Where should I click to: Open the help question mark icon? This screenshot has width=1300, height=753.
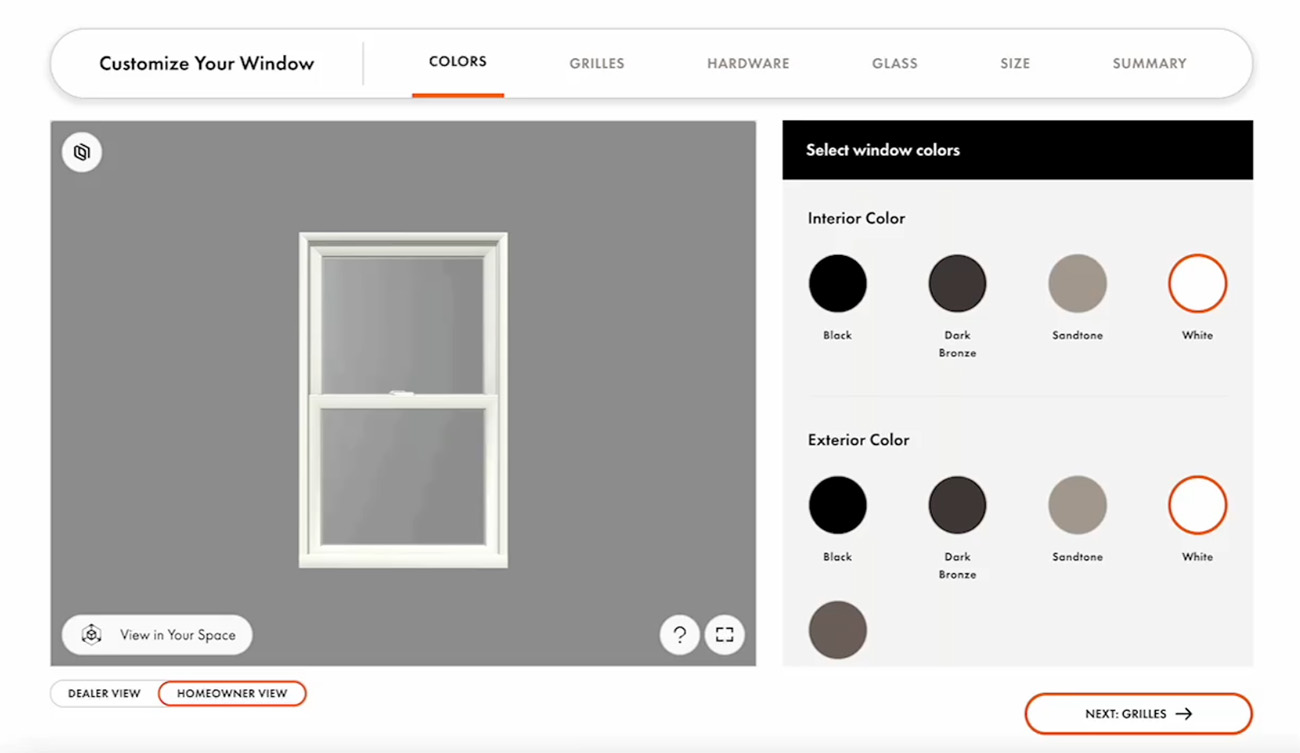679,635
